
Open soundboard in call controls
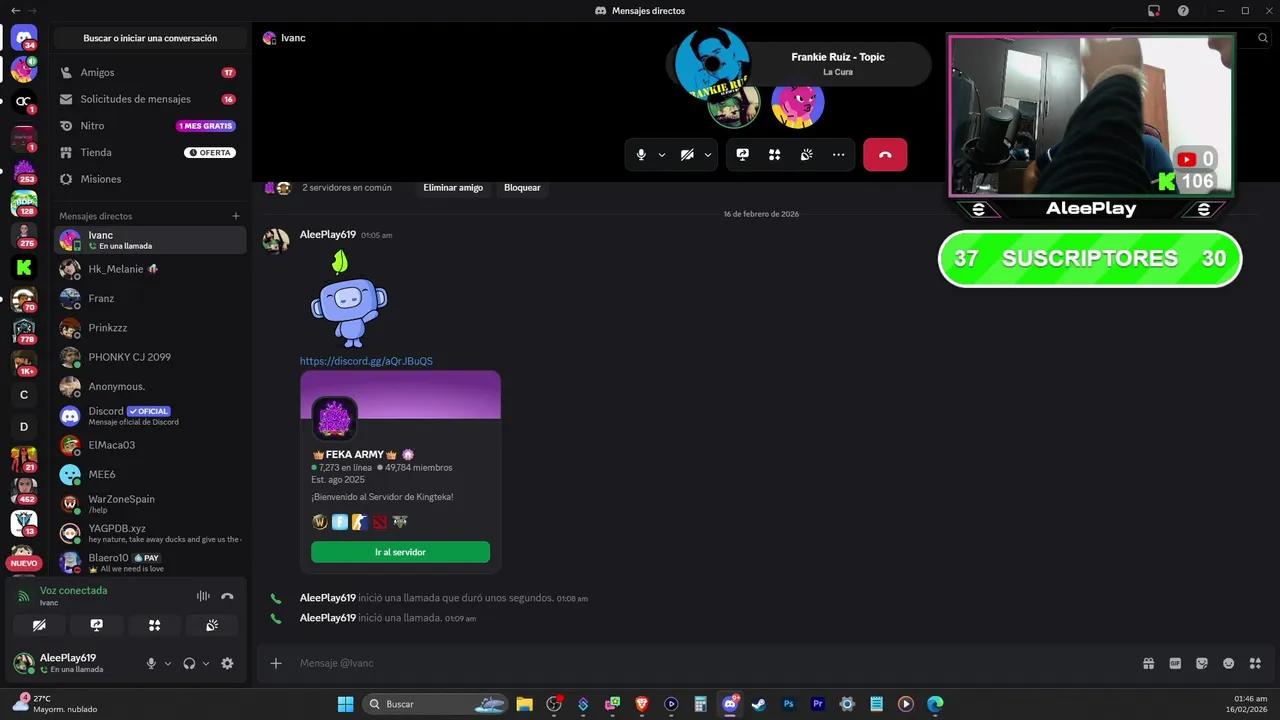[806, 155]
